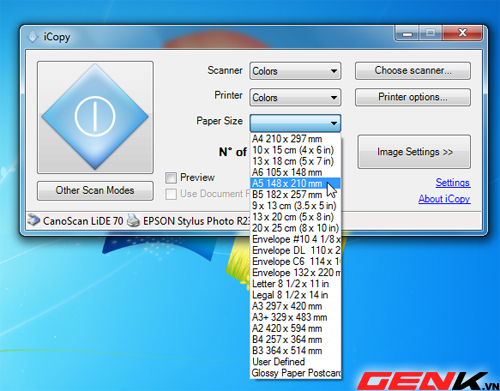Minimize the iCopy window

click(407, 33)
